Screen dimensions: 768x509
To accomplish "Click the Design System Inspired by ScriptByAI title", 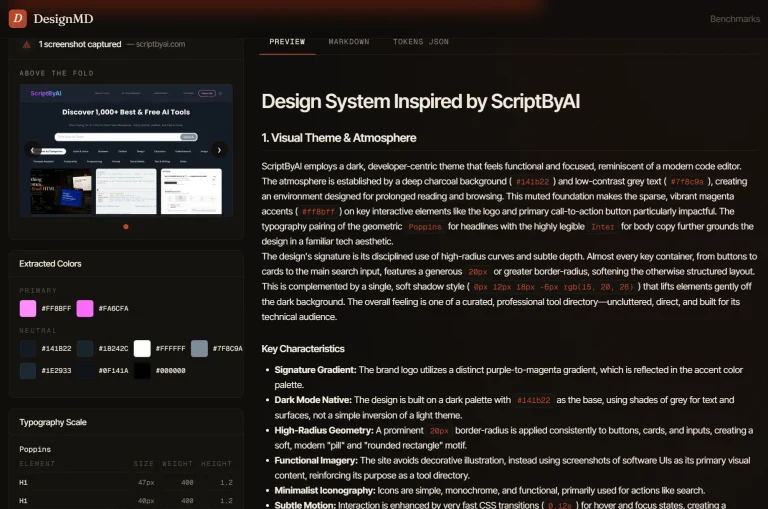I will tap(420, 101).
